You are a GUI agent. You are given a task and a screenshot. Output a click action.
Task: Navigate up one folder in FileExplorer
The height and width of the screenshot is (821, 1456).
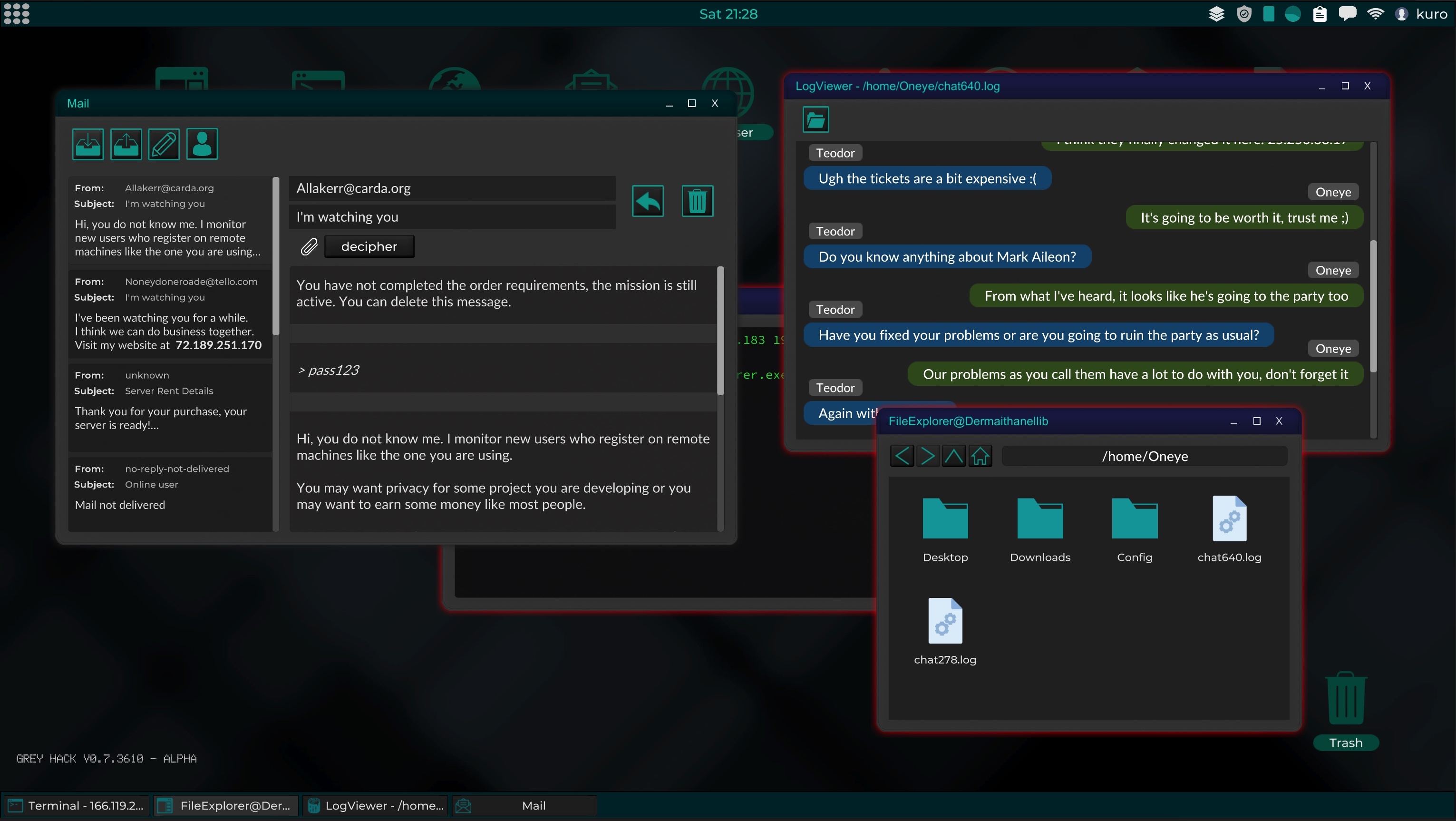(953, 456)
